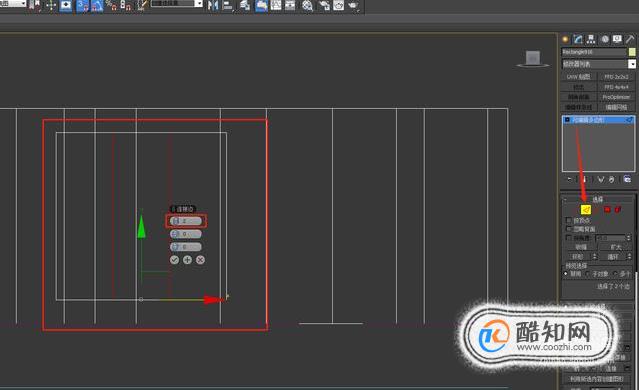Click the Connect Edges slide spinner field
This screenshot has width=639, height=390.
click(x=186, y=247)
